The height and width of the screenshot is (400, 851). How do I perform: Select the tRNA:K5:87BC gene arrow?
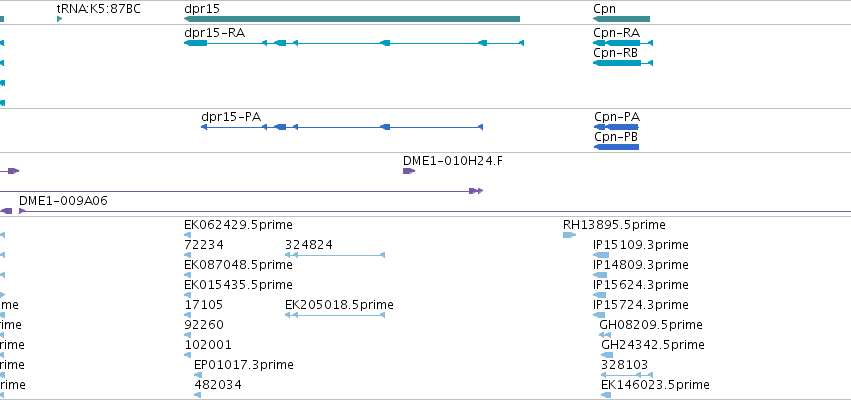point(60,19)
